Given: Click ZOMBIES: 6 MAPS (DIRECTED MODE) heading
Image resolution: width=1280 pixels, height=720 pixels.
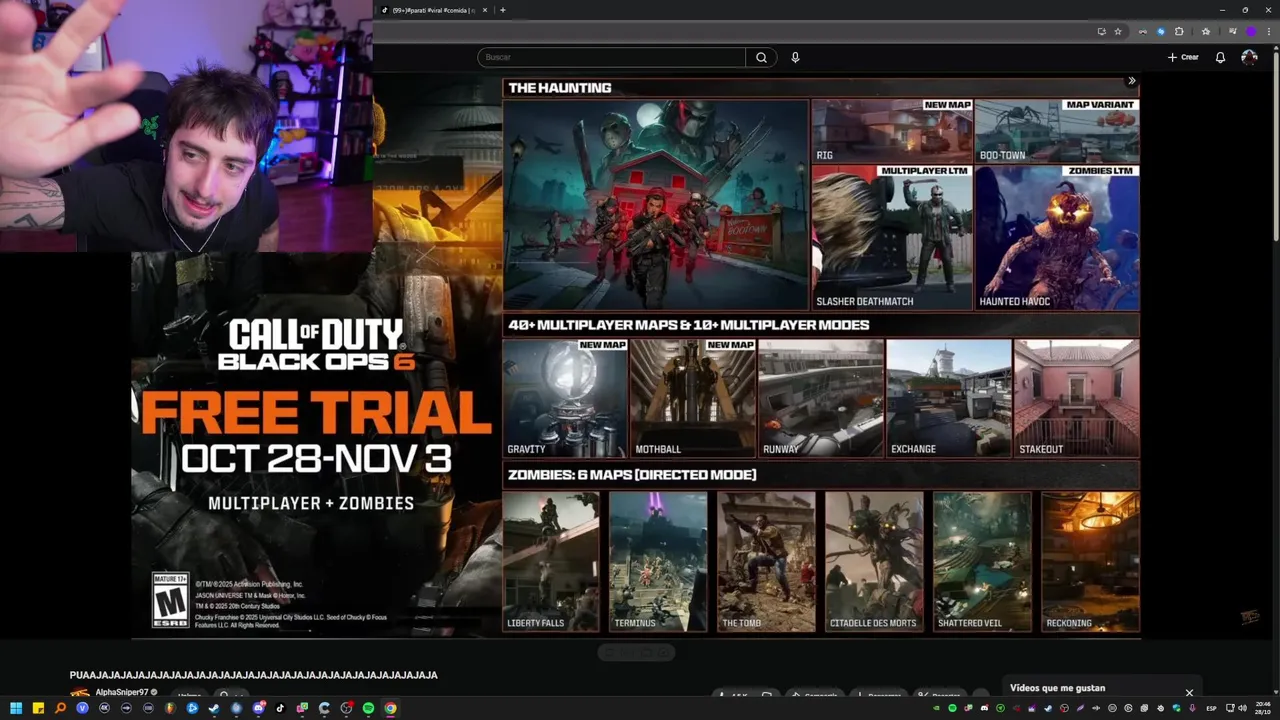Looking at the screenshot, I should pyautogui.click(x=632, y=475).
